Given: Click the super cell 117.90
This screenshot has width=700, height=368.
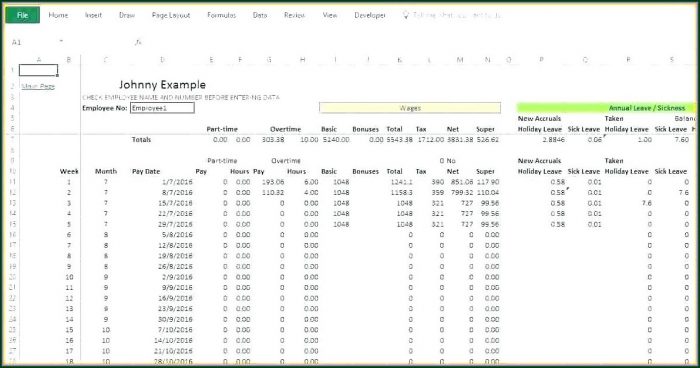Looking at the screenshot, I should (488, 182).
